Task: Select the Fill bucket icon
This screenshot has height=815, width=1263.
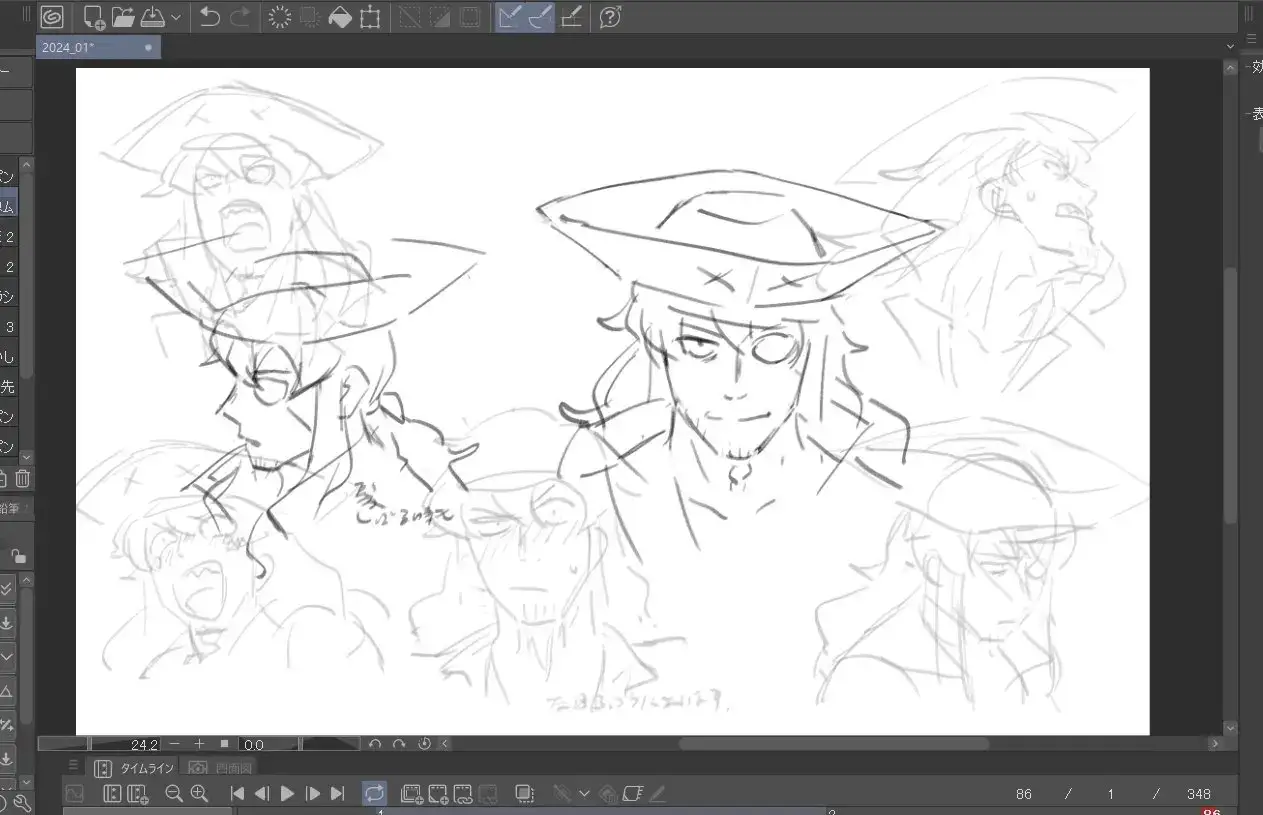Action: [x=340, y=17]
